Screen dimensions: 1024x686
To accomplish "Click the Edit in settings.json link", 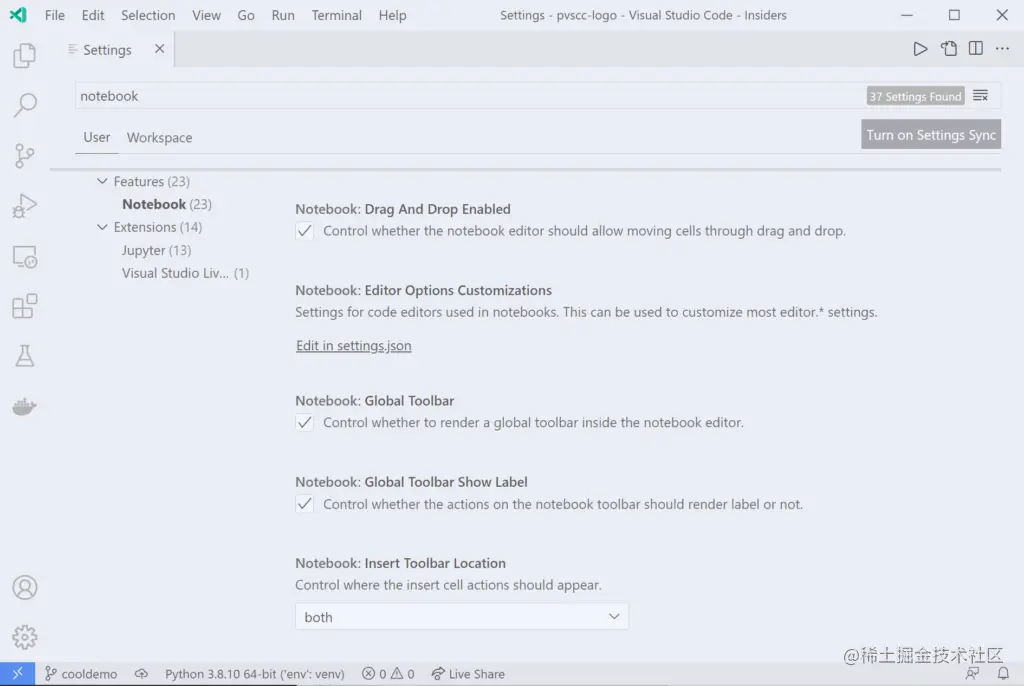I will point(353,345).
